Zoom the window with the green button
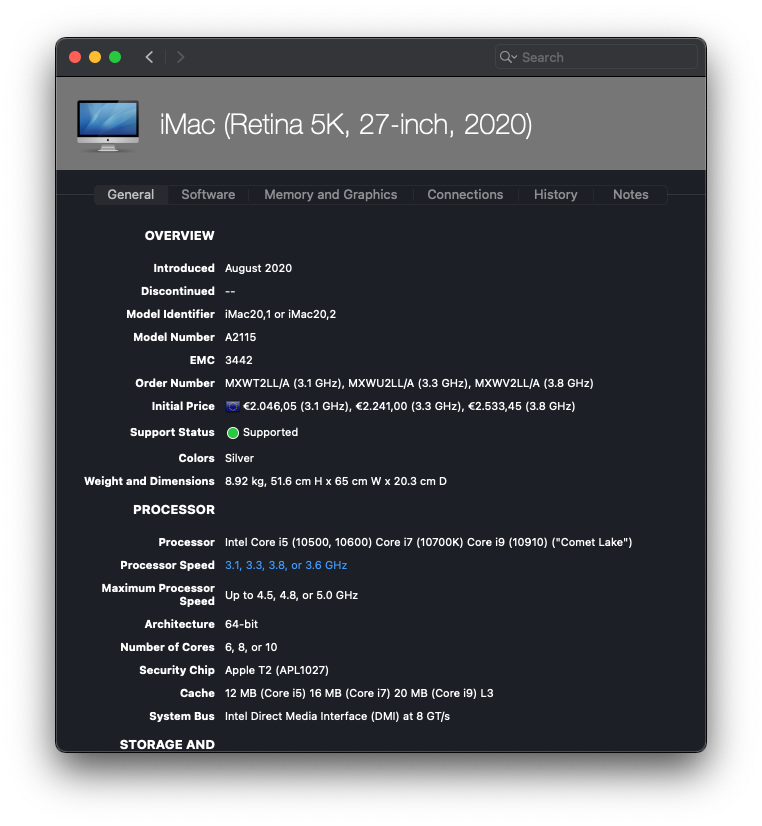This screenshot has width=762, height=826. [115, 57]
